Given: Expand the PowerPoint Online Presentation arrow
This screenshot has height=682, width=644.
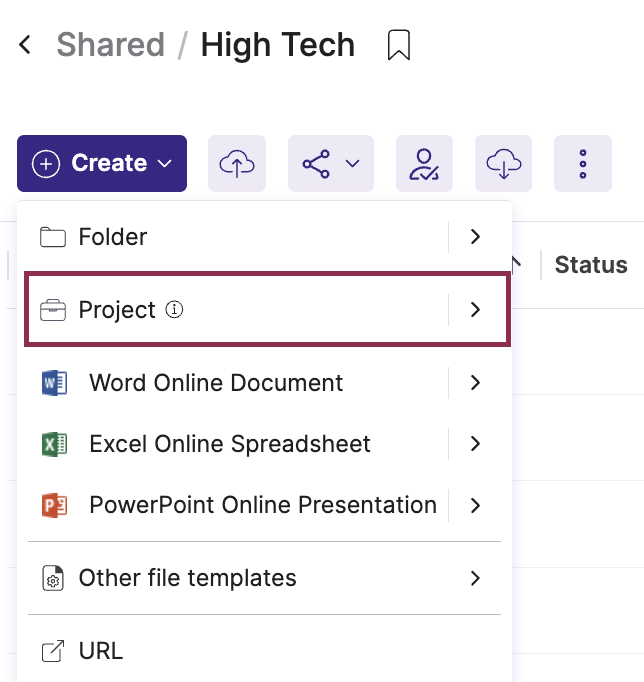Looking at the screenshot, I should point(475,505).
